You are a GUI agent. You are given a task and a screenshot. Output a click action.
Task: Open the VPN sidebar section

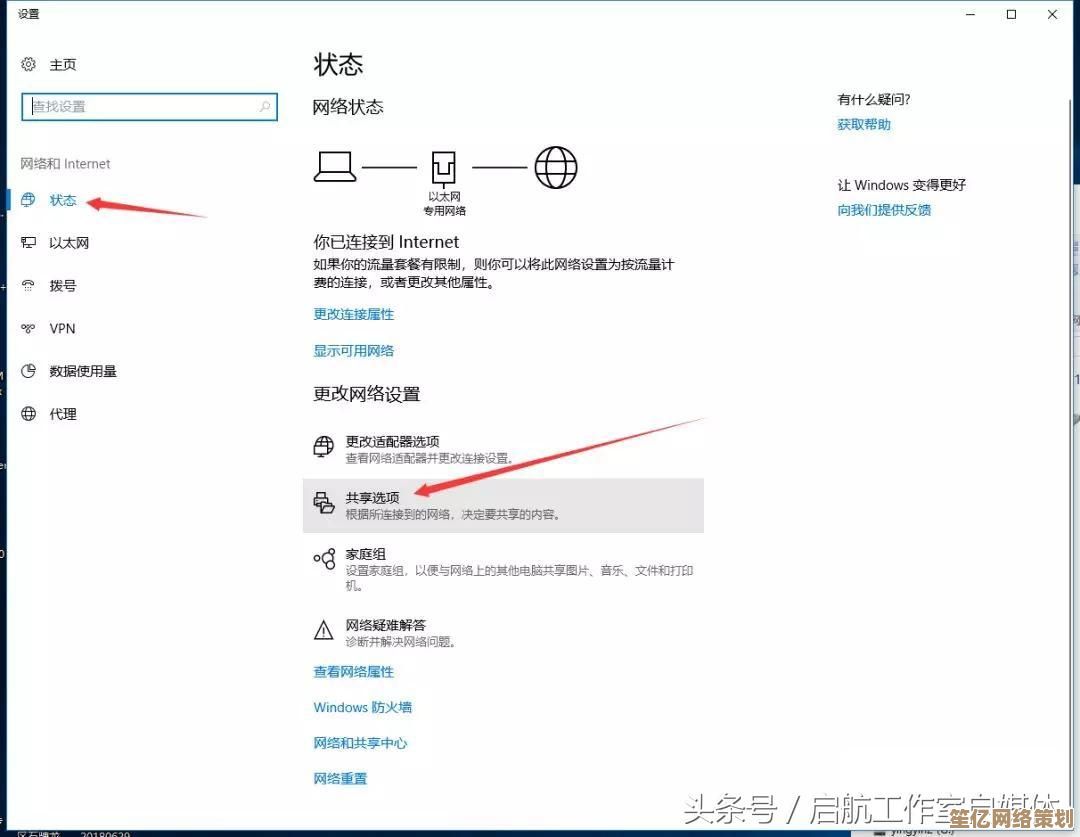[62, 329]
